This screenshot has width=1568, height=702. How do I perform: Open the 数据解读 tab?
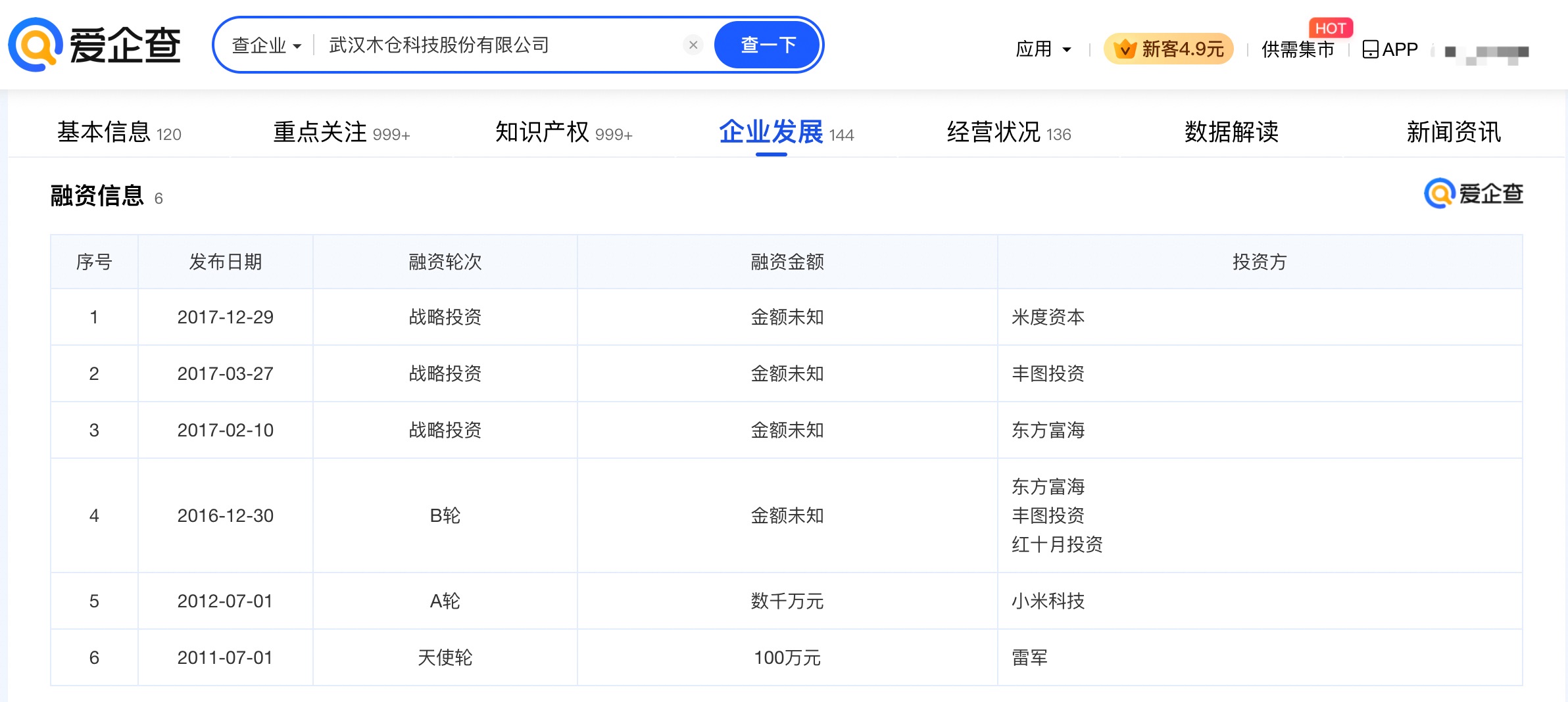[1231, 132]
